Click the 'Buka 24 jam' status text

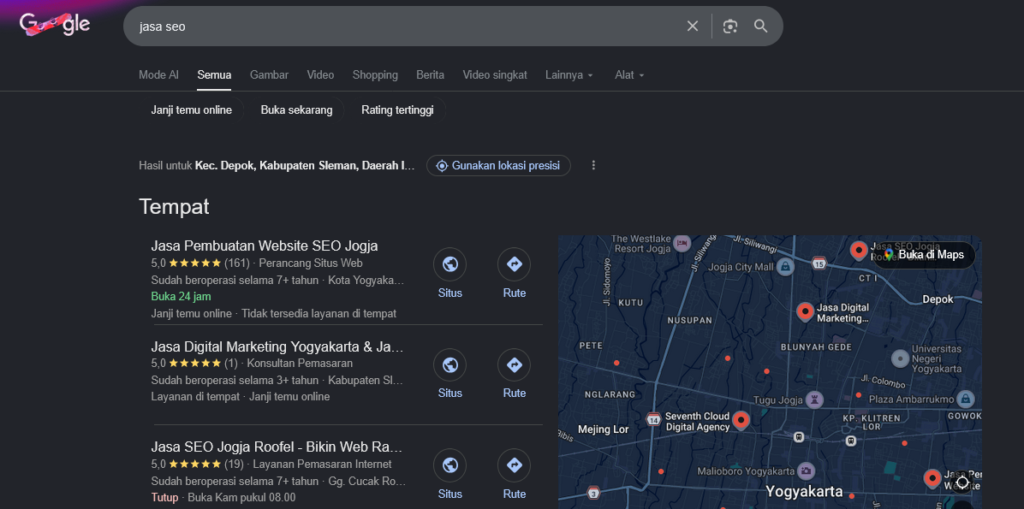pyautogui.click(x=181, y=296)
